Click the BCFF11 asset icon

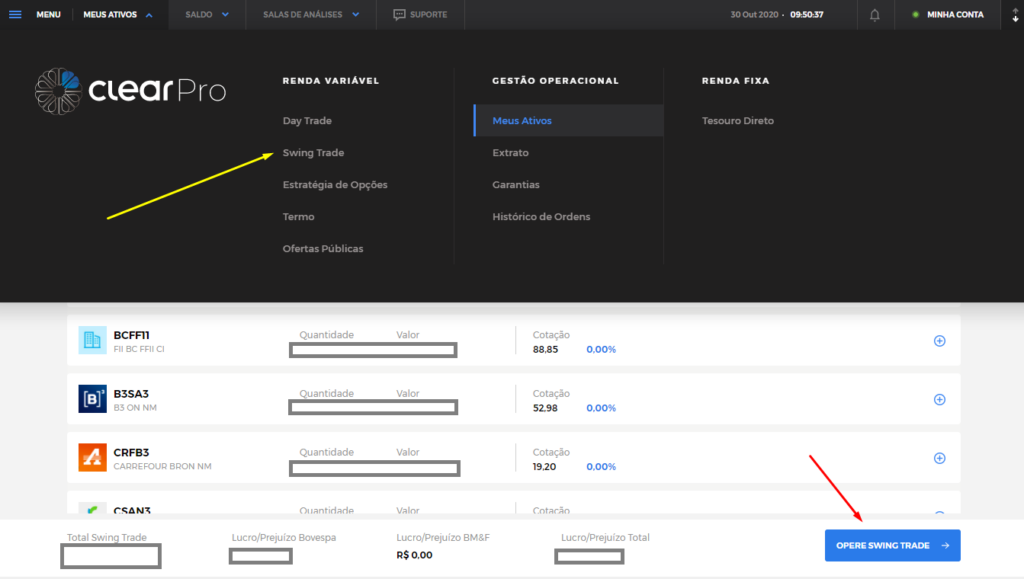pyautogui.click(x=92, y=341)
